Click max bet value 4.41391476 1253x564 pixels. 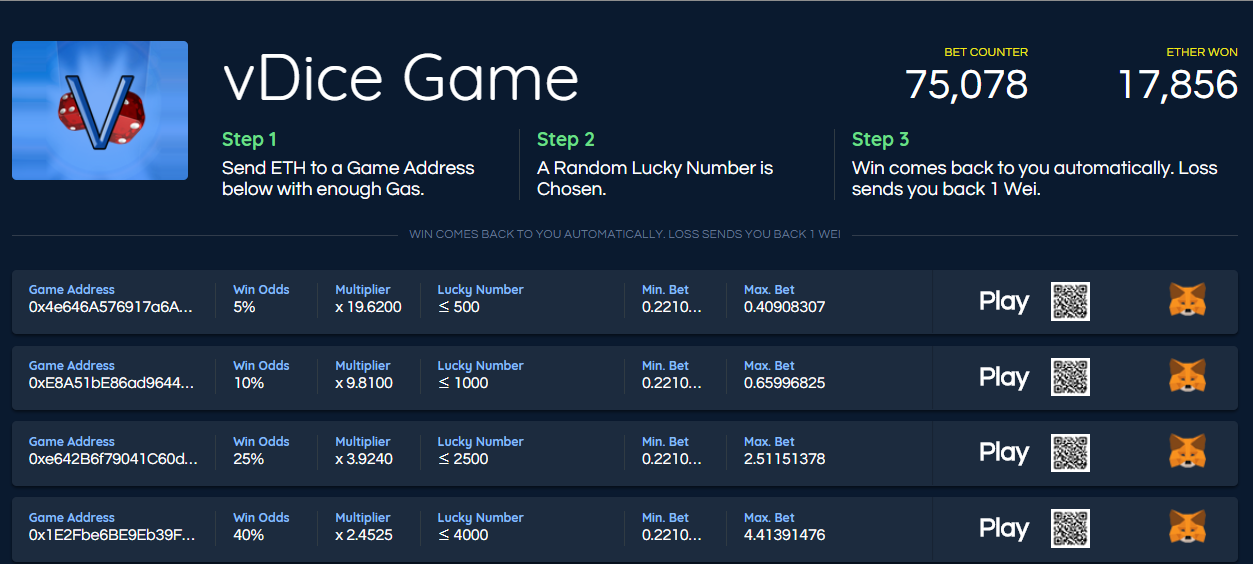(x=785, y=535)
